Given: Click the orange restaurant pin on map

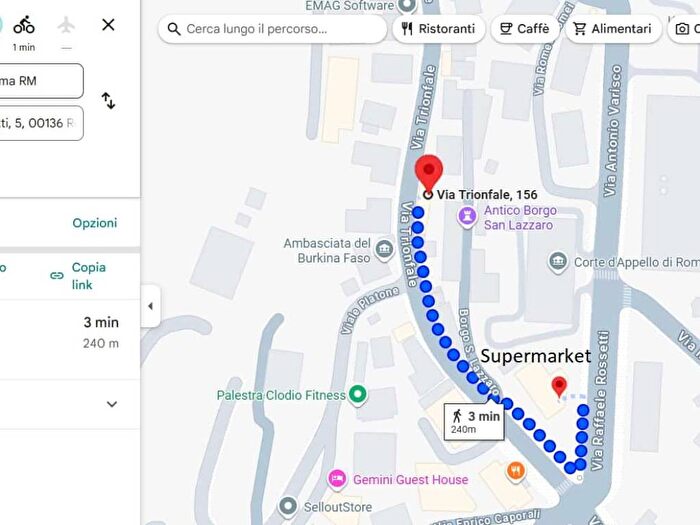Looking at the screenshot, I should click(516, 471).
